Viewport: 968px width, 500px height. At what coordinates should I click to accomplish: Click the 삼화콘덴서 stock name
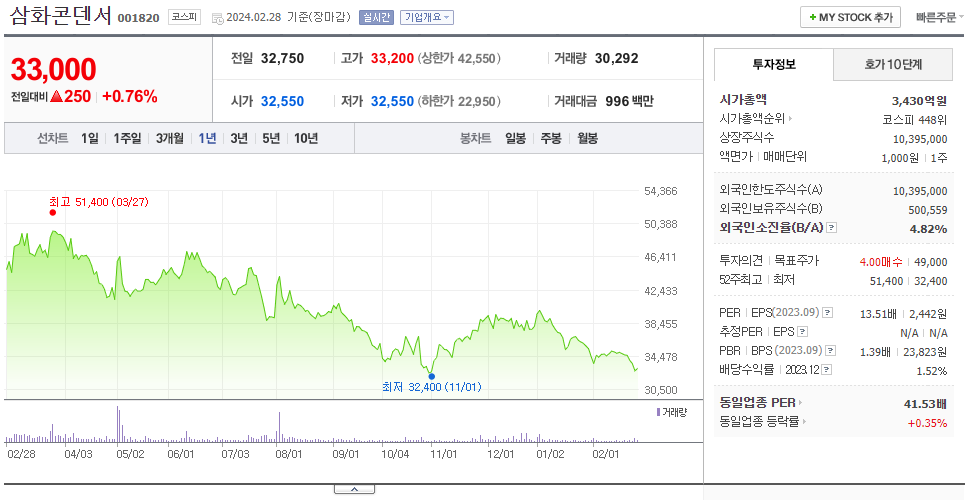coord(62,16)
